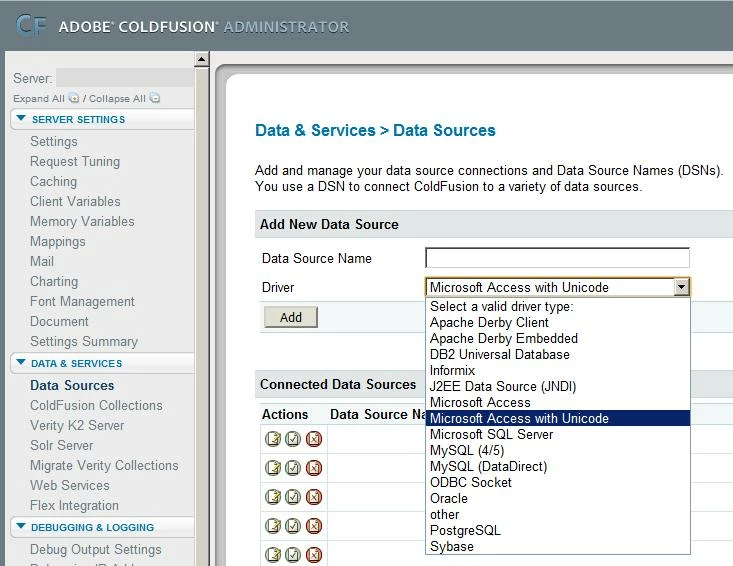733x566 pixels.
Task: Choose Microsoft SQL Server driver
Action: pyautogui.click(x=558, y=434)
